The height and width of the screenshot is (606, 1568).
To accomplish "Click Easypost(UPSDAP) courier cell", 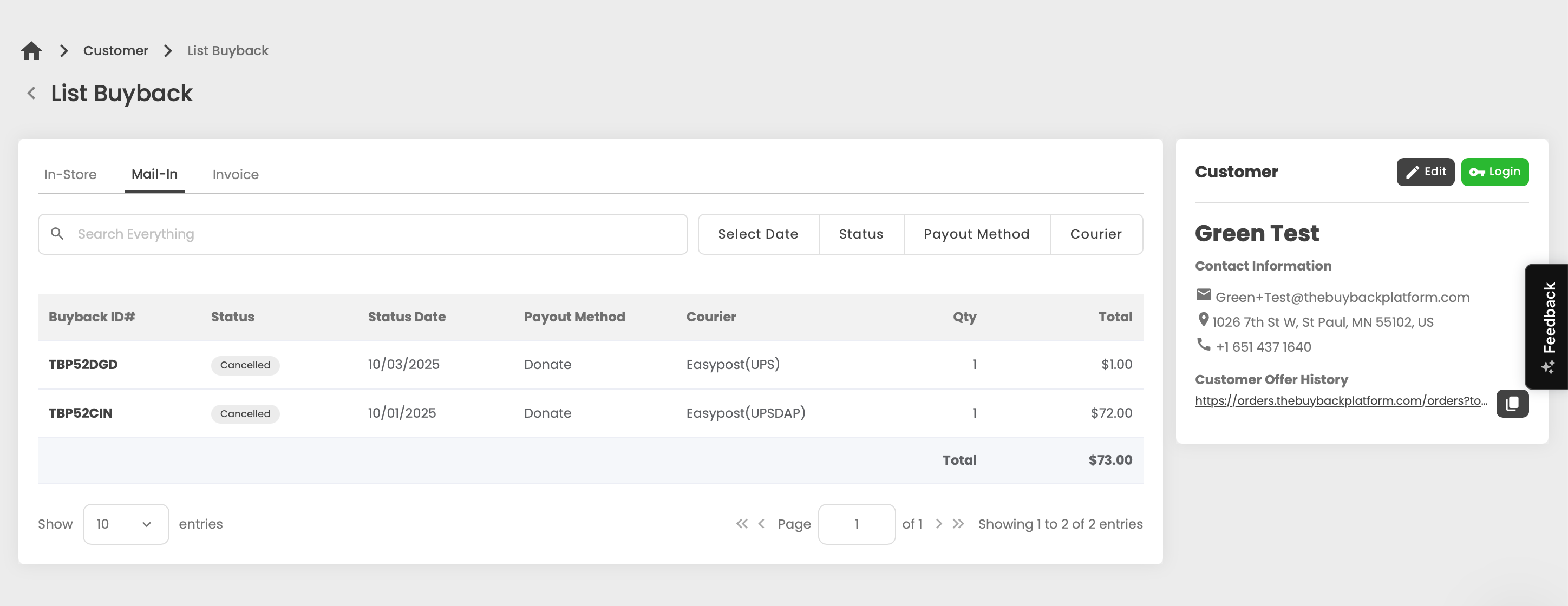I will tap(746, 413).
